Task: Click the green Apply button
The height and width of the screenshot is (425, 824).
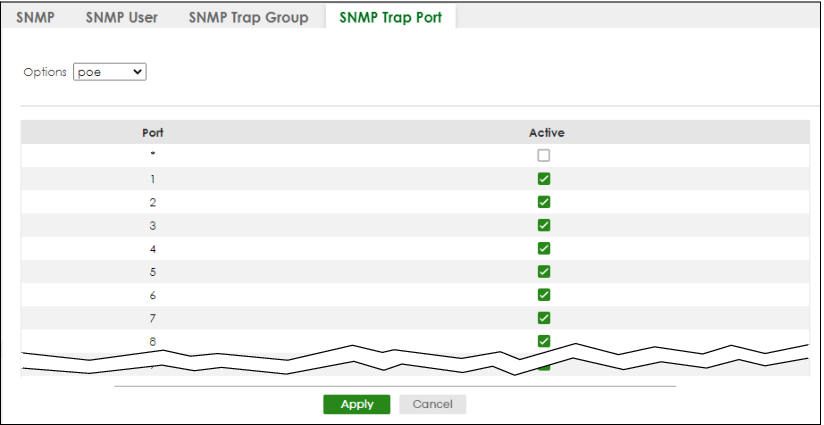Action: (x=357, y=404)
